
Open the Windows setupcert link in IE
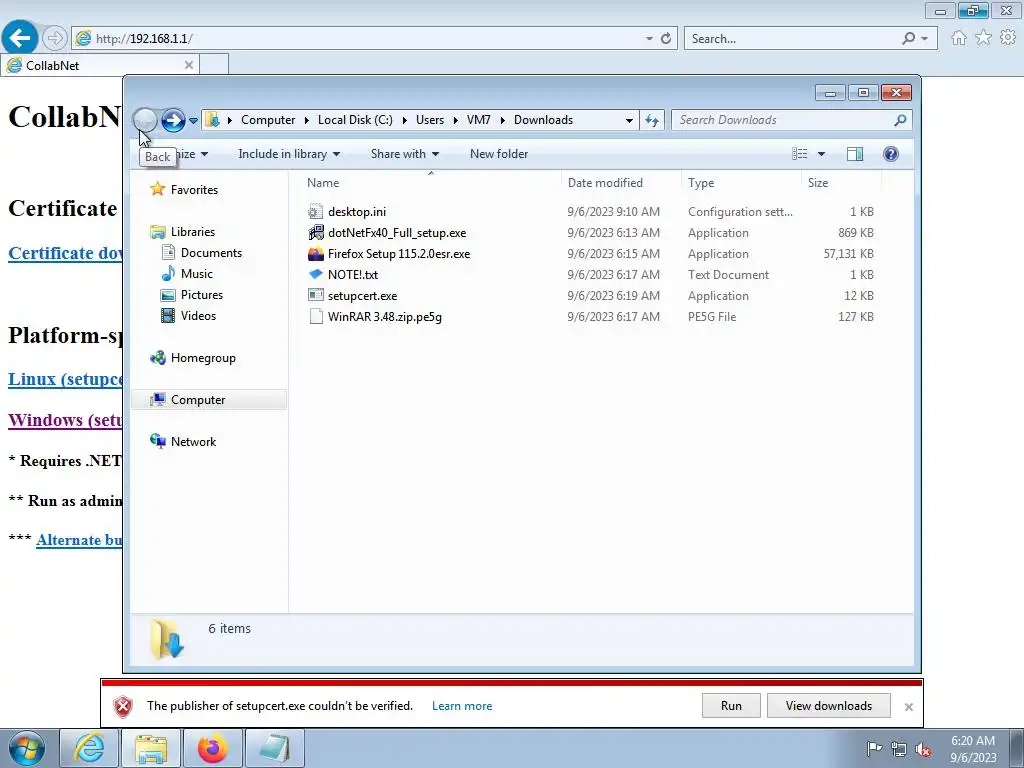65,420
